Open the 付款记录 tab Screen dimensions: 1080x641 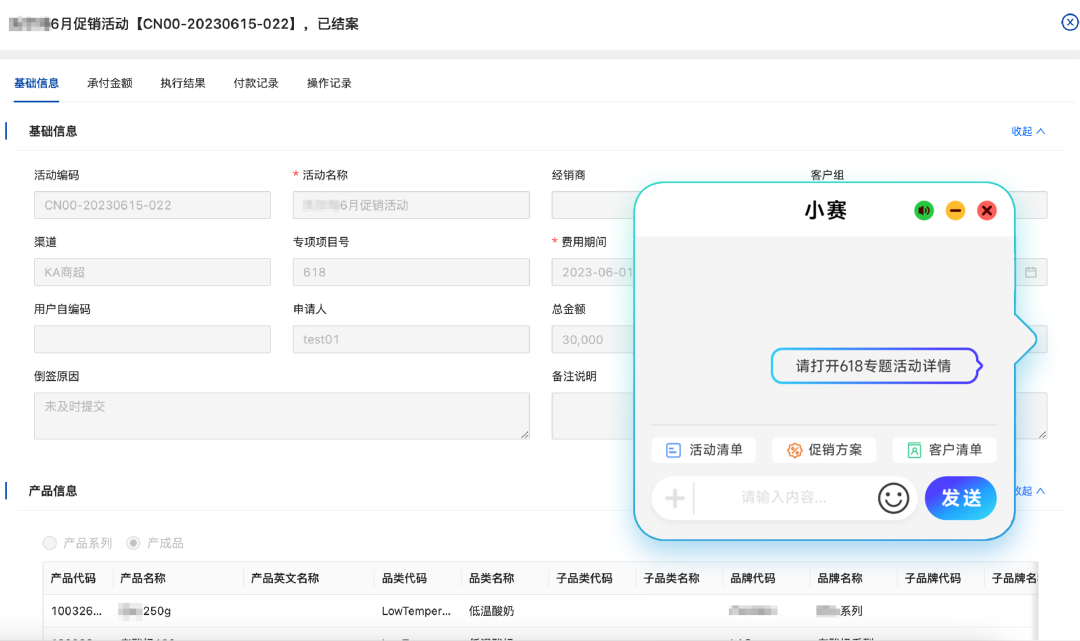tap(256, 83)
